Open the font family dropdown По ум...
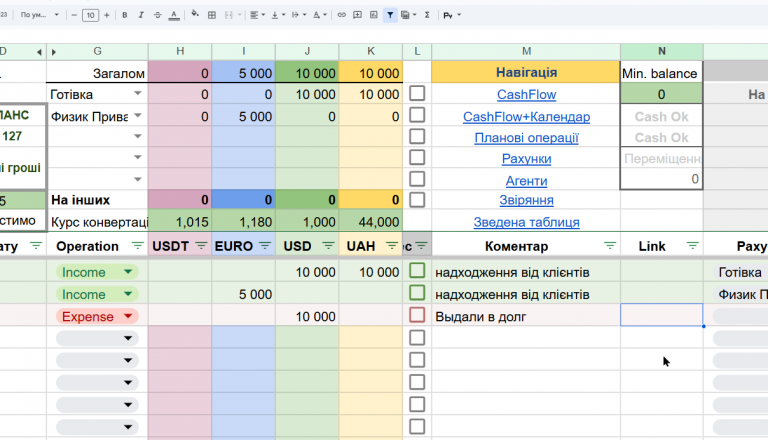Viewport: 768px width, 440px height. pyautogui.click(x=39, y=15)
